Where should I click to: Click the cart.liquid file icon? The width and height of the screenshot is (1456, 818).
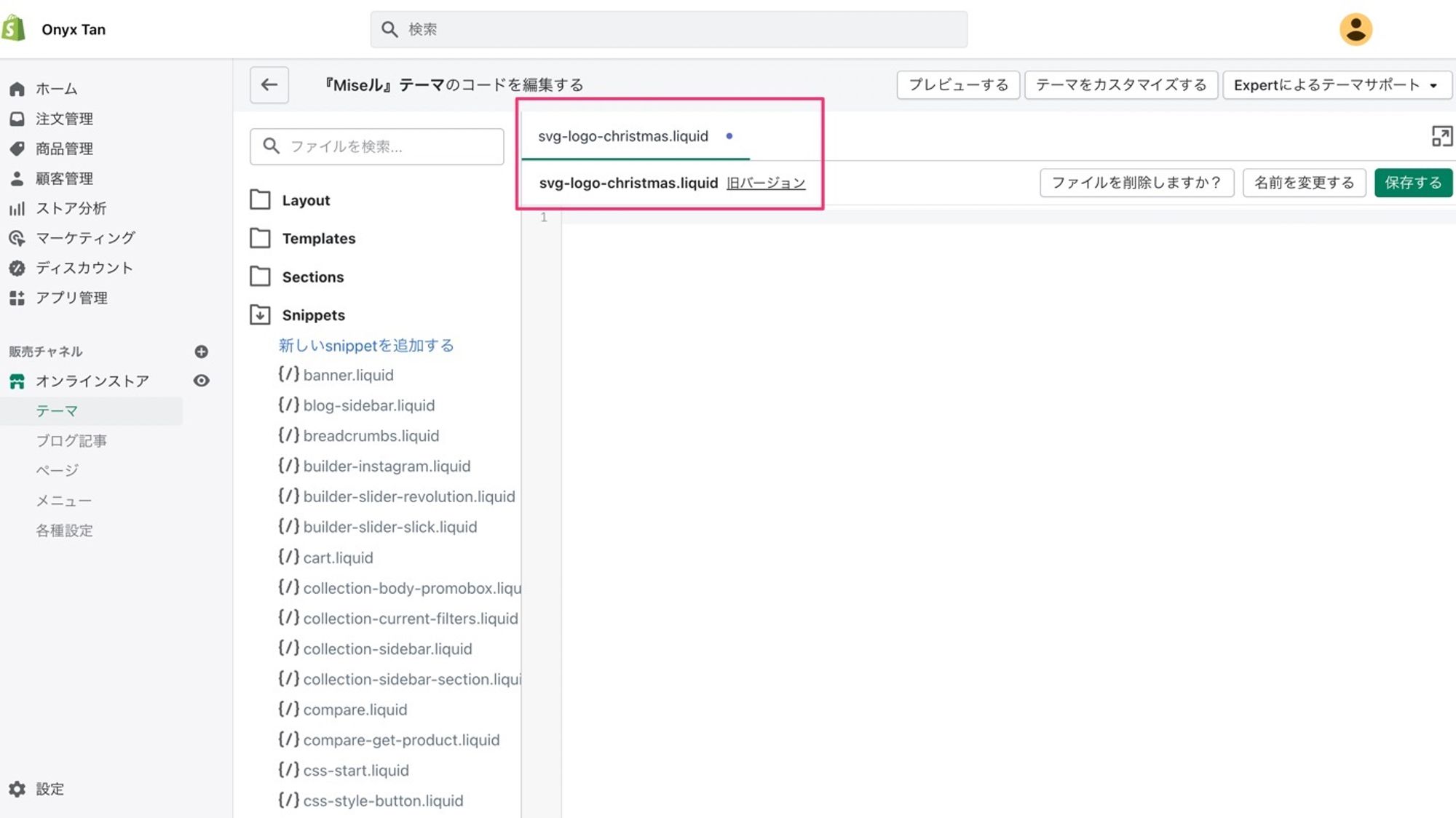click(288, 557)
